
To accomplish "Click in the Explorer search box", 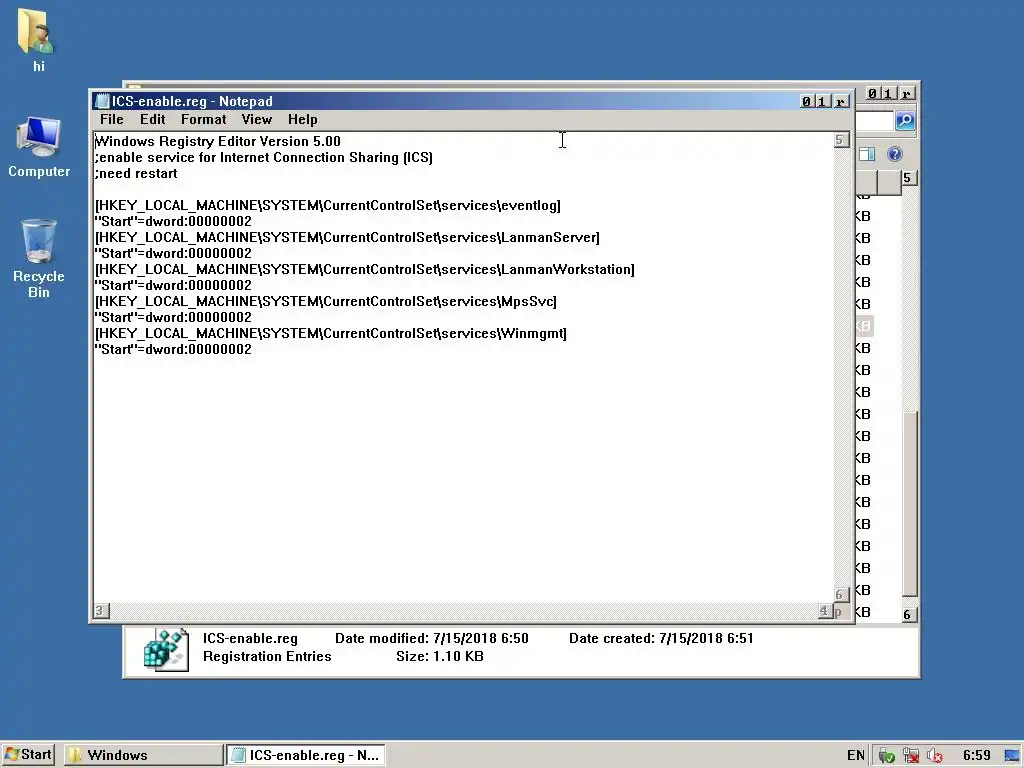I will pos(874,121).
